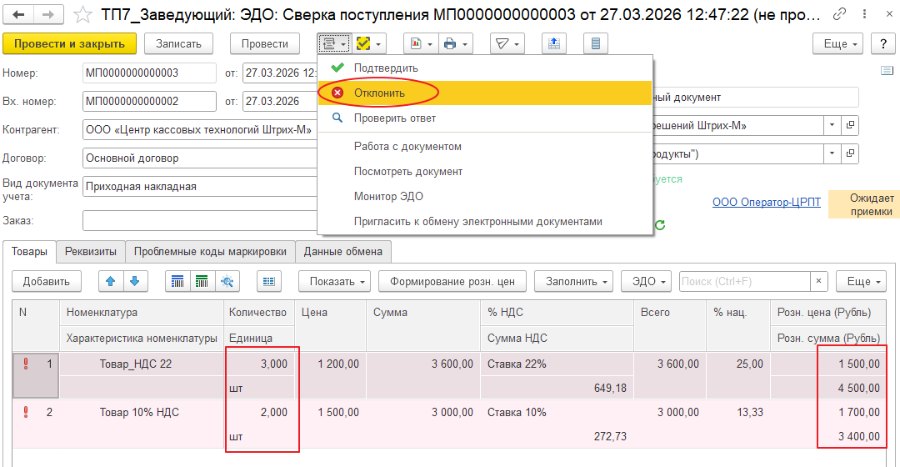Click the Ставка 22% cell
The image size is (900, 467).
pyautogui.click(x=556, y=364)
